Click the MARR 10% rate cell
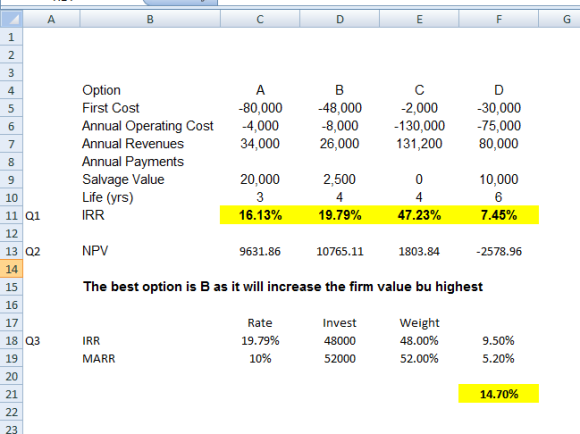This screenshot has height=434, width=580. coord(260,359)
